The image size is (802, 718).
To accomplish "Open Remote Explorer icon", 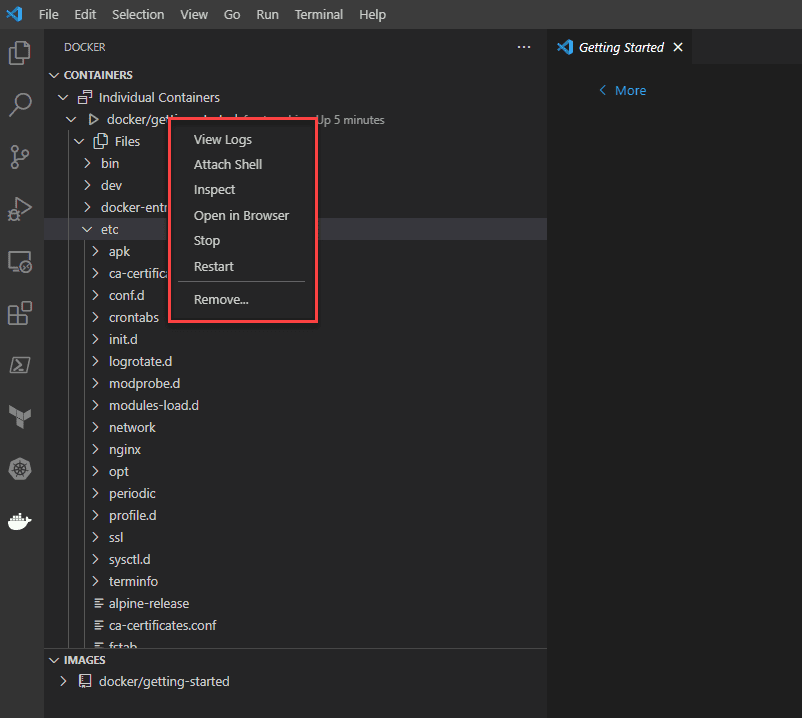I will 20,262.
